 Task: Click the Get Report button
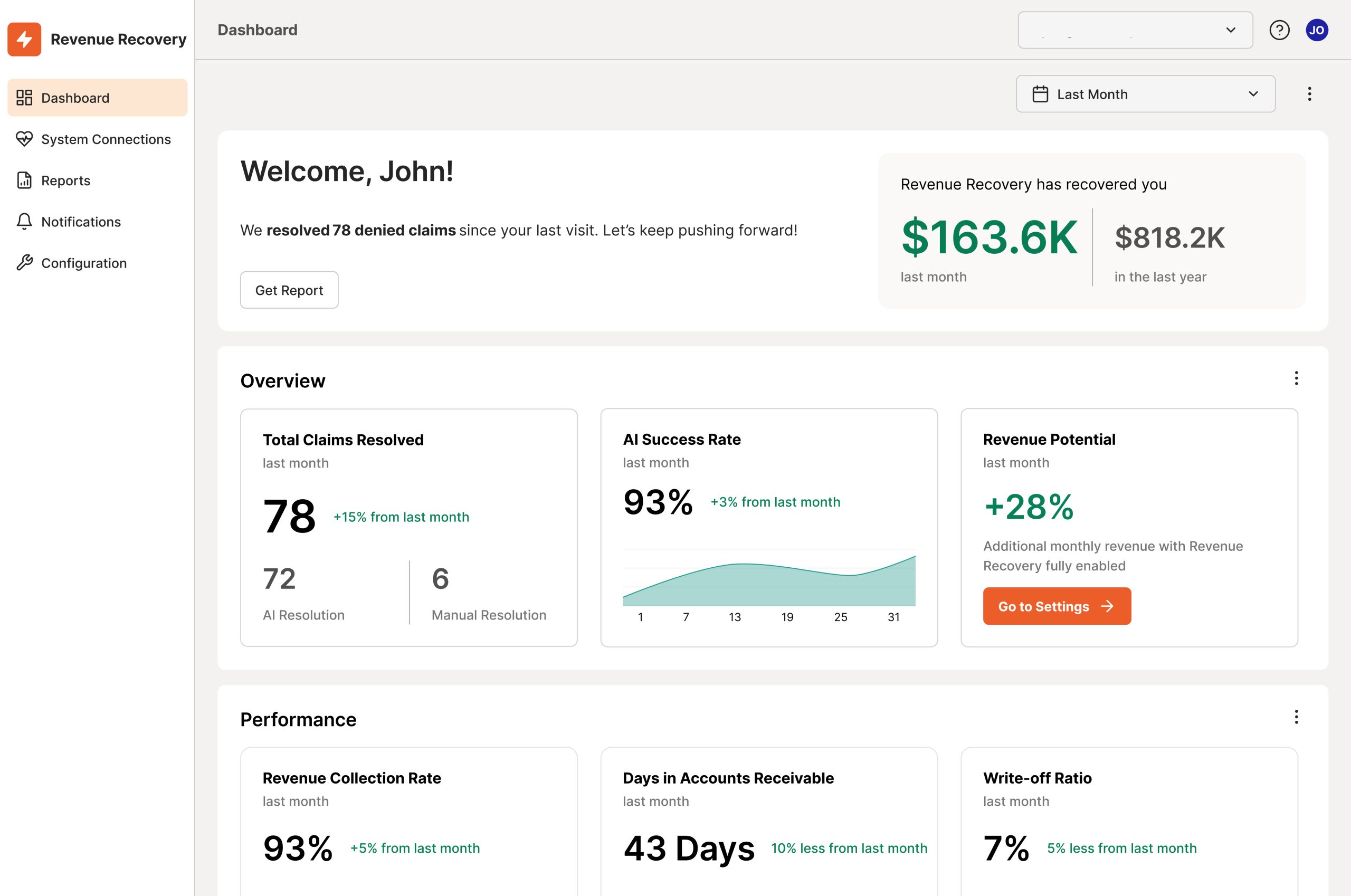(x=289, y=290)
